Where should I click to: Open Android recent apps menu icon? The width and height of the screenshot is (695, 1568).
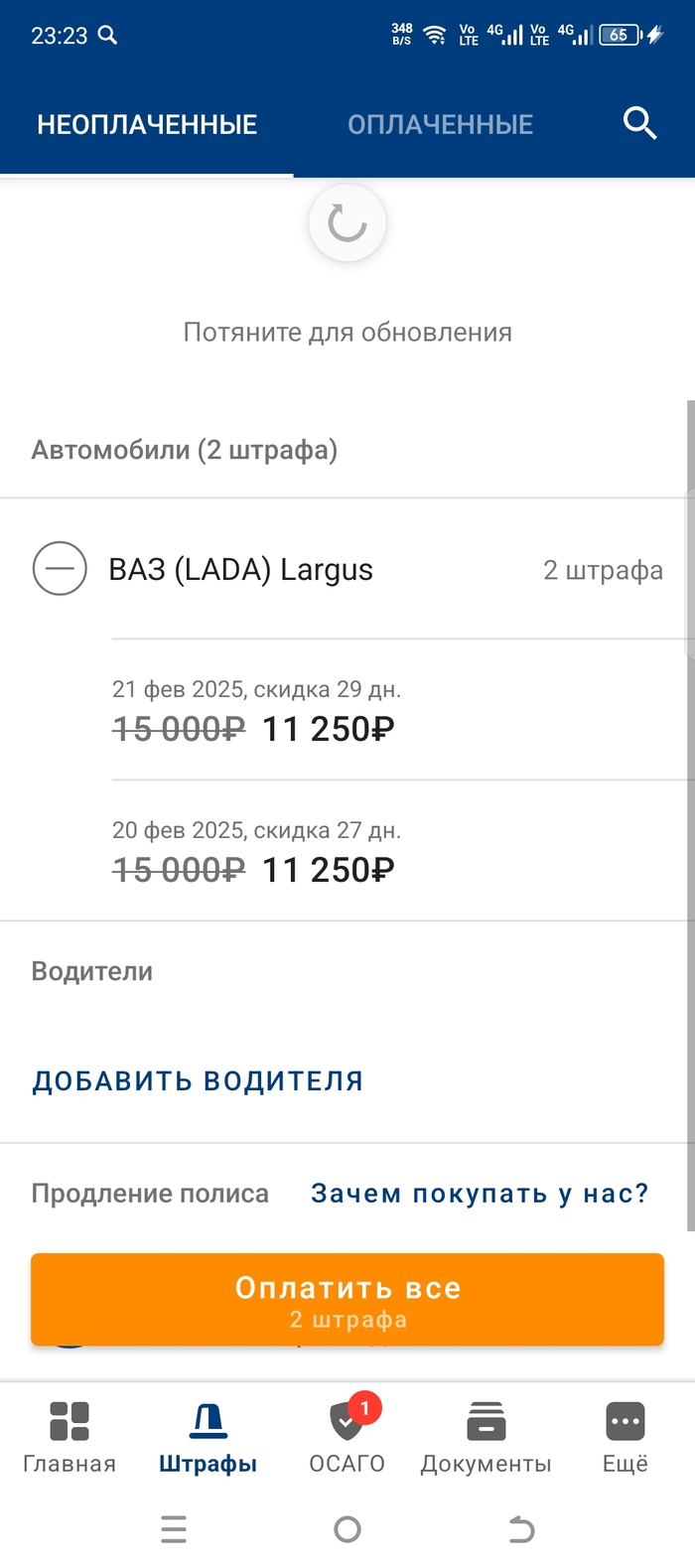tap(174, 1528)
